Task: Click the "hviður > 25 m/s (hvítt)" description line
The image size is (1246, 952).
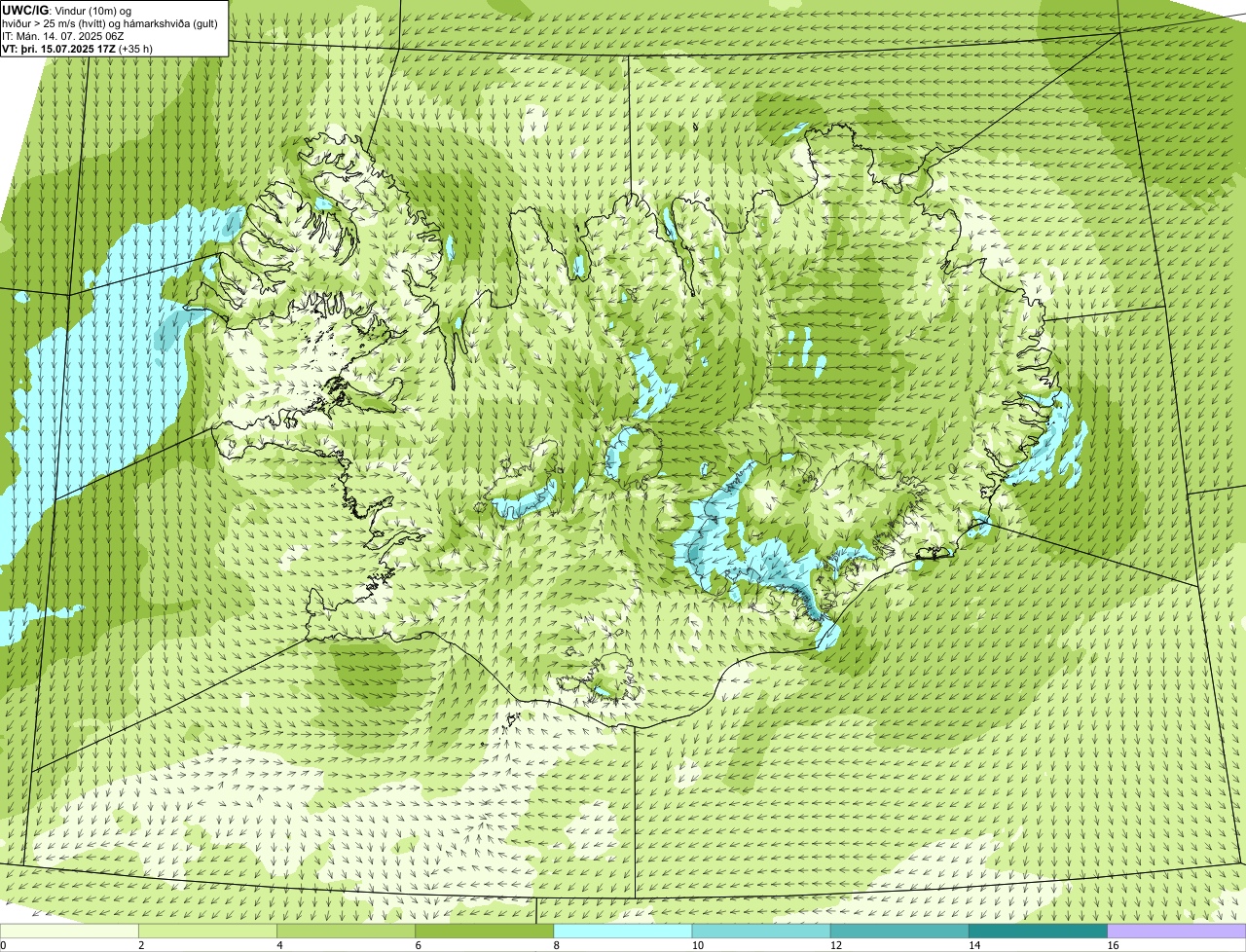Action: [110, 22]
